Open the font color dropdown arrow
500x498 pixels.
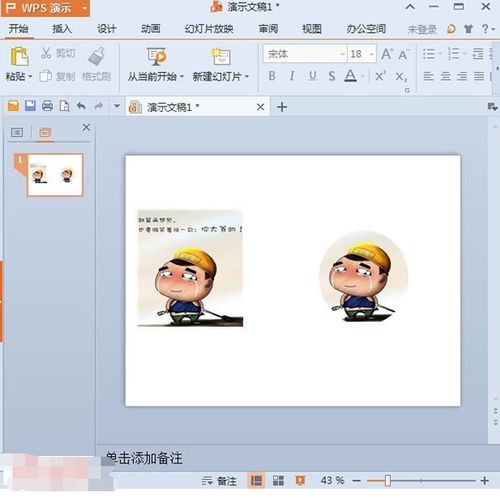coord(363,77)
